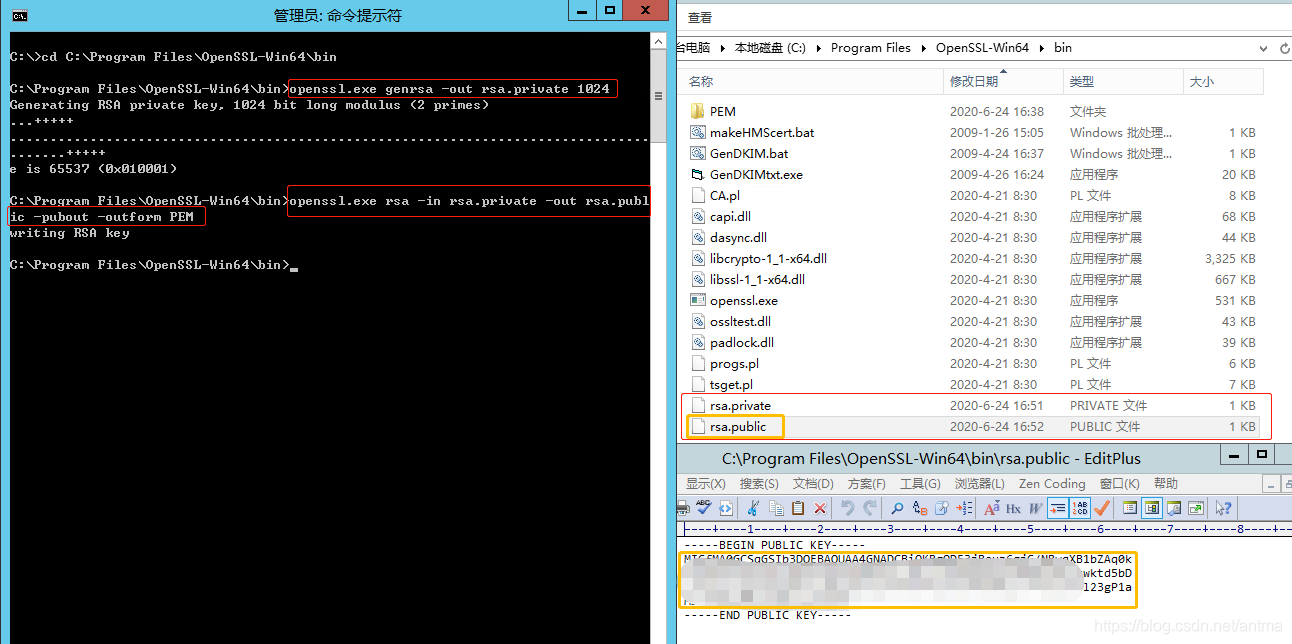Viewport: 1292px width, 644px height.
Task: Toggle the auto indent button in EditPlus
Action: [1058, 508]
